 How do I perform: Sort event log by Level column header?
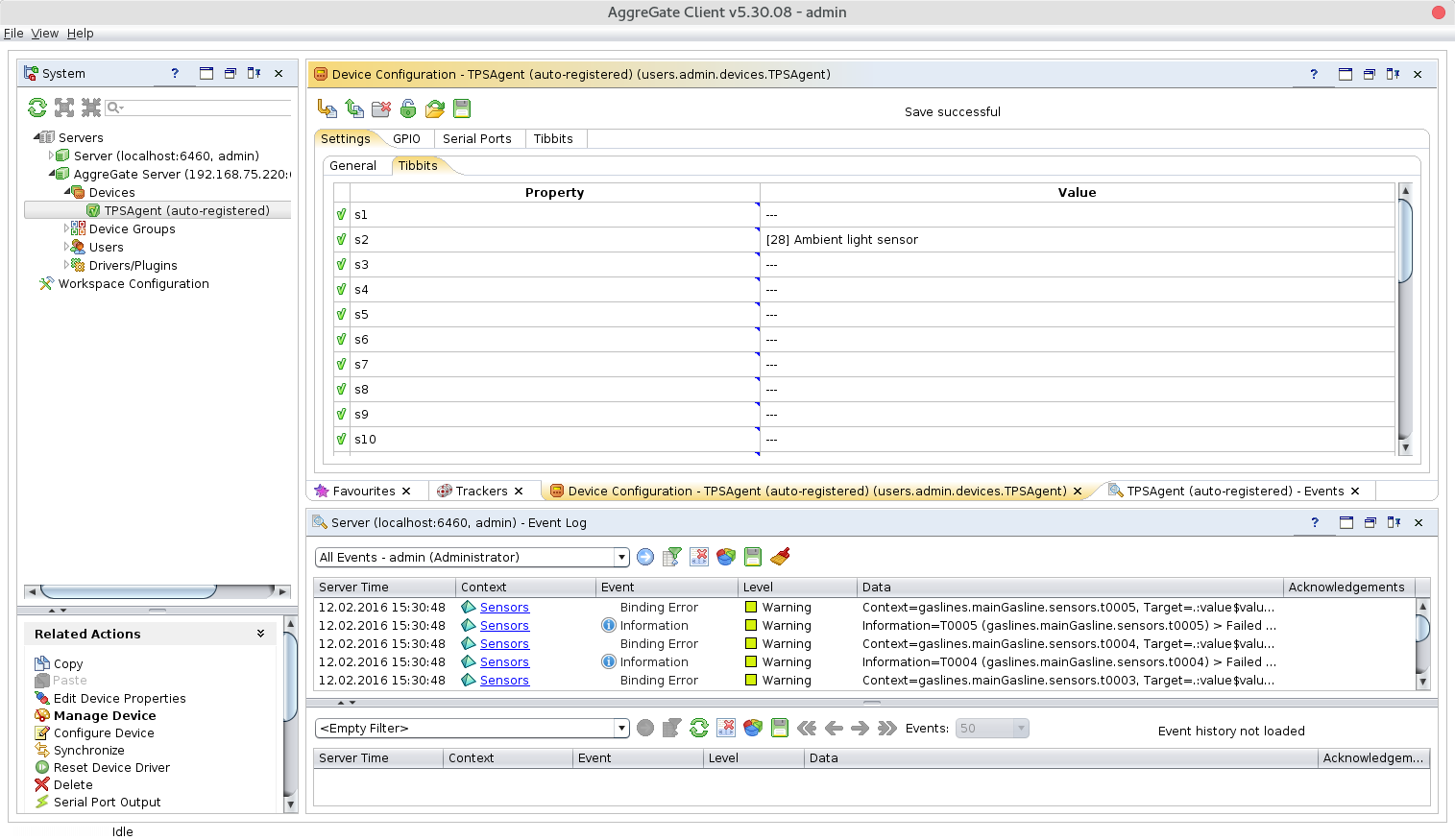point(797,587)
